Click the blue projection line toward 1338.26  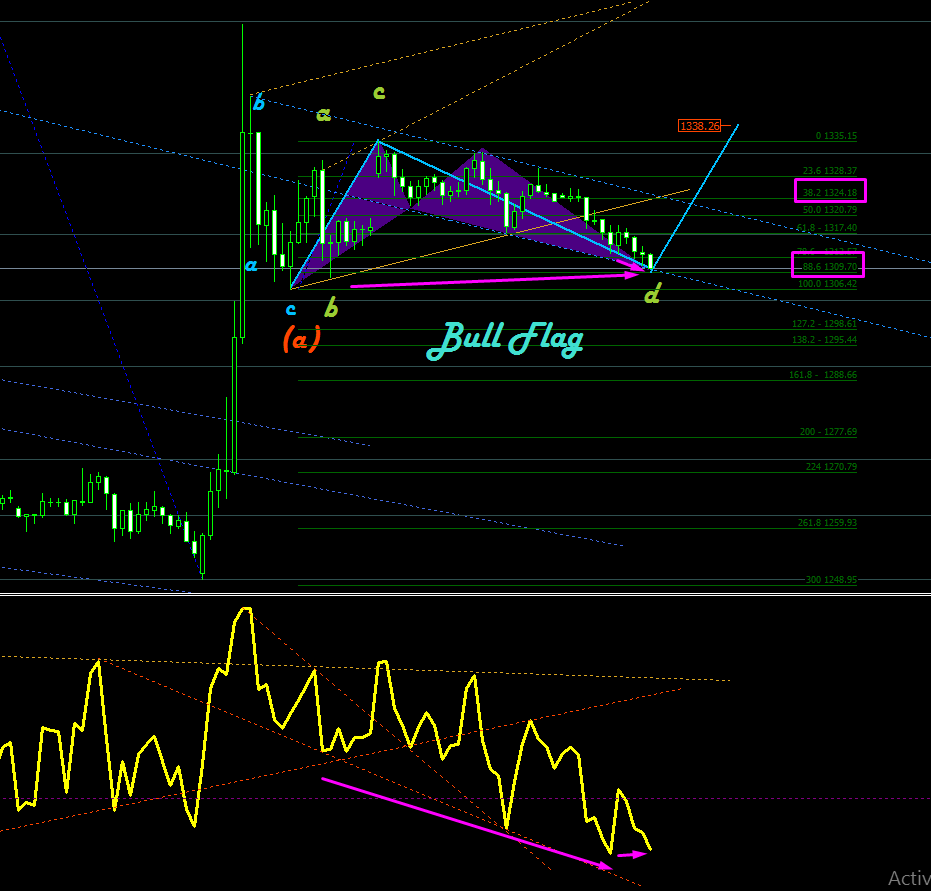tap(695, 197)
